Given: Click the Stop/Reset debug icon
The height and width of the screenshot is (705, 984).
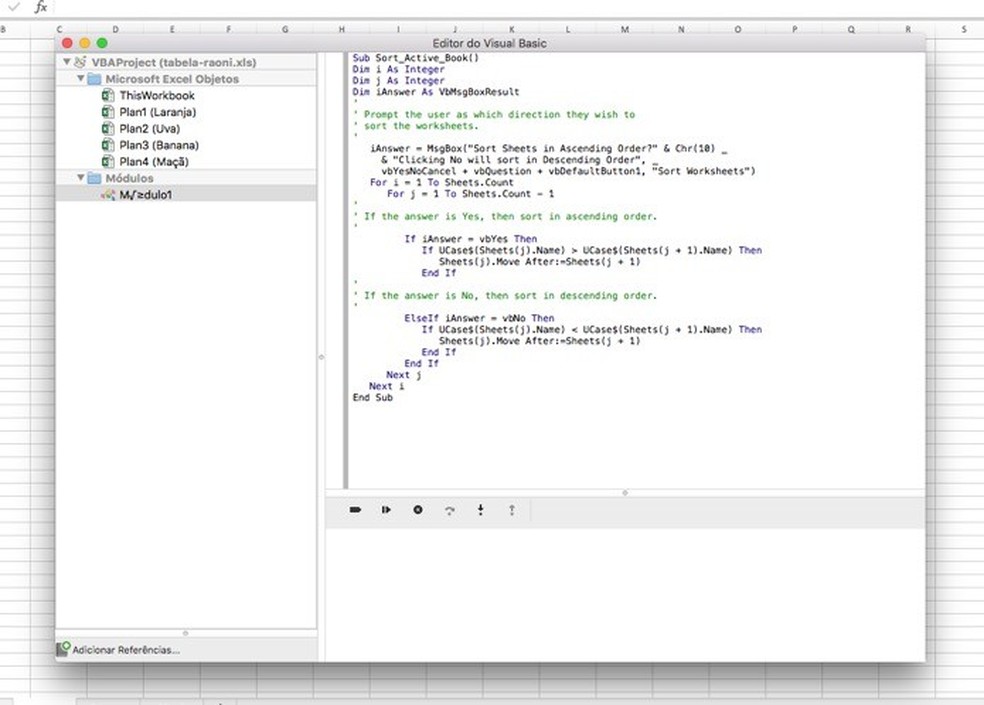Looking at the screenshot, I should tap(418, 510).
